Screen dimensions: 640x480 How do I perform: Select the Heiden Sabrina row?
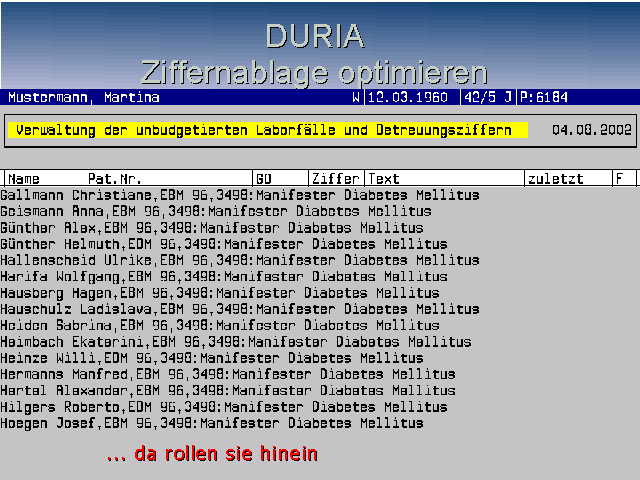tap(220, 326)
